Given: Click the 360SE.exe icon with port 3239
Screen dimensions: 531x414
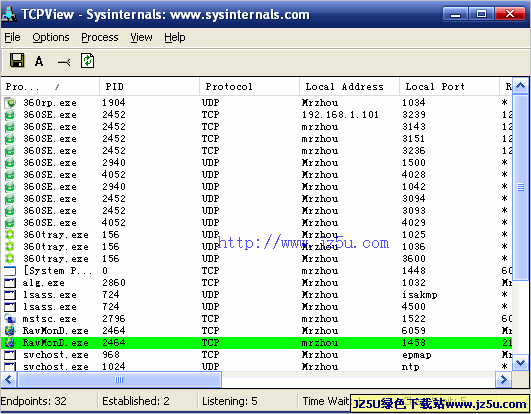Looking at the screenshot, I should (x=10, y=115).
